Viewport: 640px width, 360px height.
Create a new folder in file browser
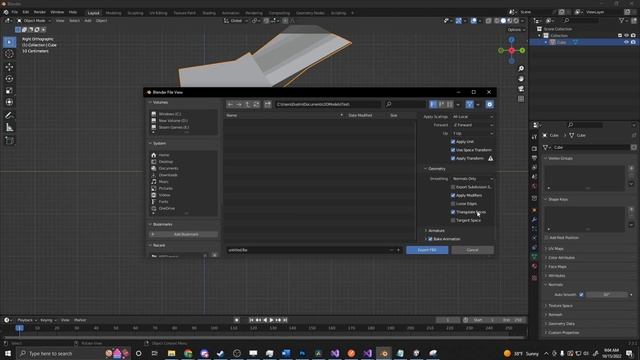click(x=268, y=104)
